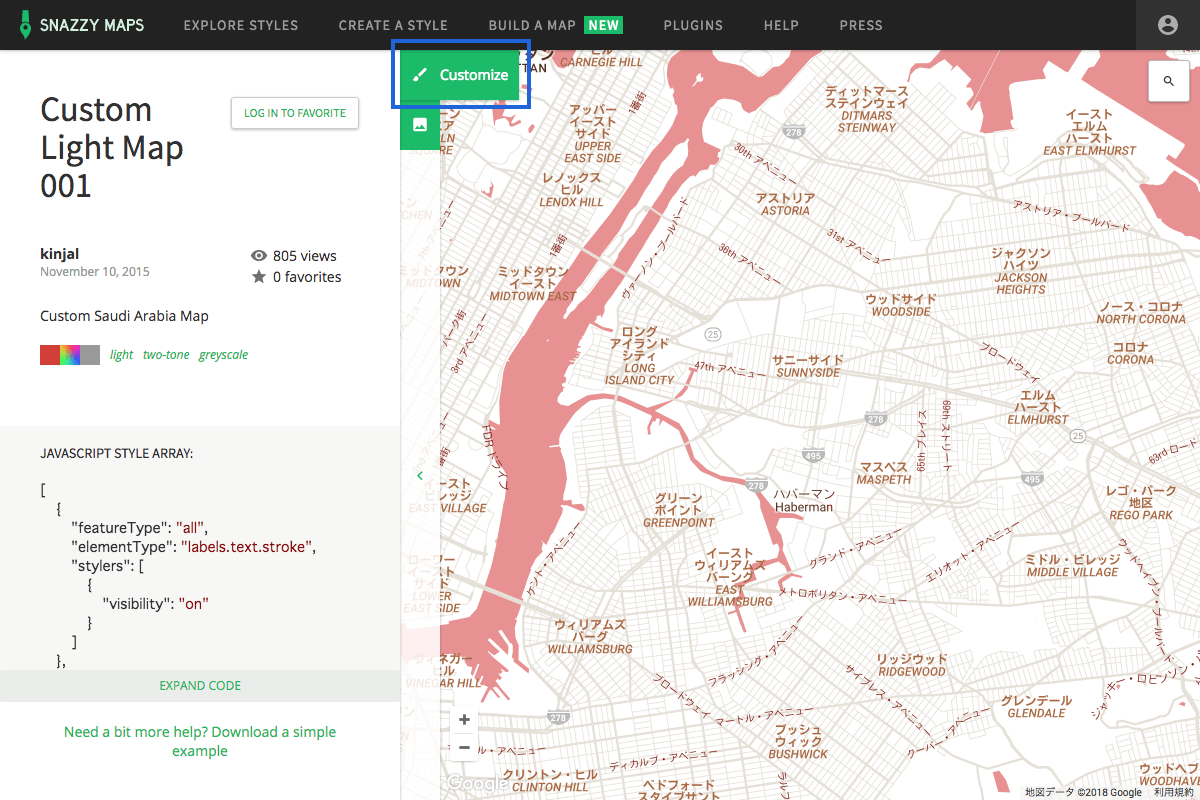Image resolution: width=1200 pixels, height=800 pixels.
Task: Click the red color swatch
Action: [x=50, y=355]
